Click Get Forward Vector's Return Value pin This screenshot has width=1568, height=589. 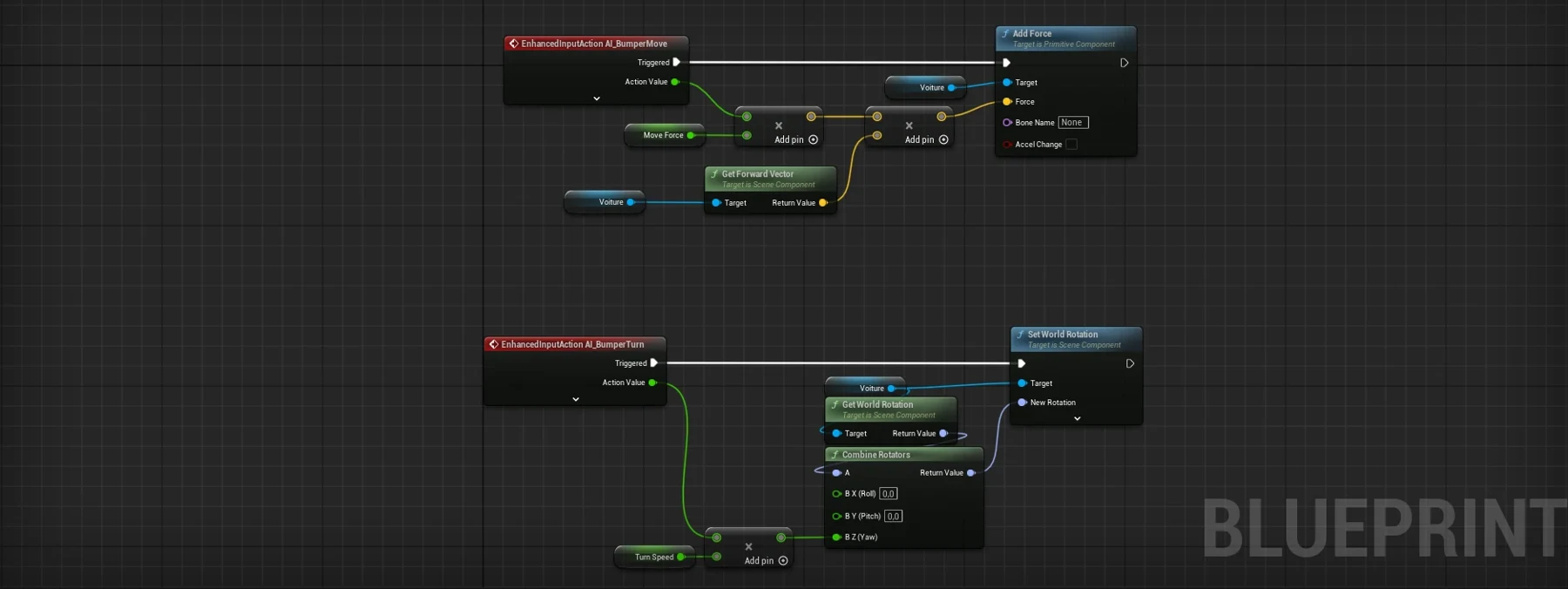tap(823, 203)
